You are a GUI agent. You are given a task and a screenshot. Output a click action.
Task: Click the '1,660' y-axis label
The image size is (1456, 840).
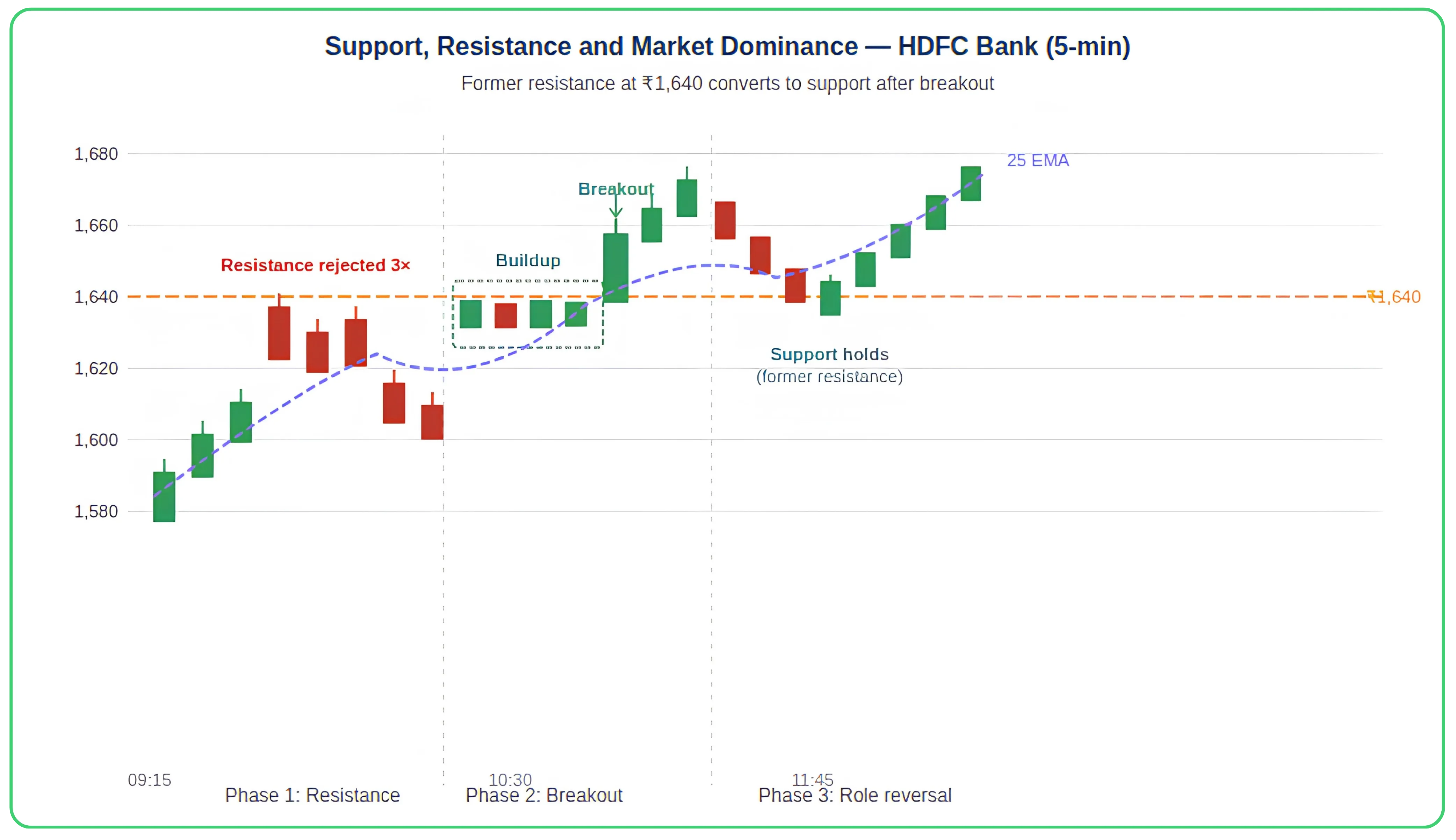pos(96,226)
